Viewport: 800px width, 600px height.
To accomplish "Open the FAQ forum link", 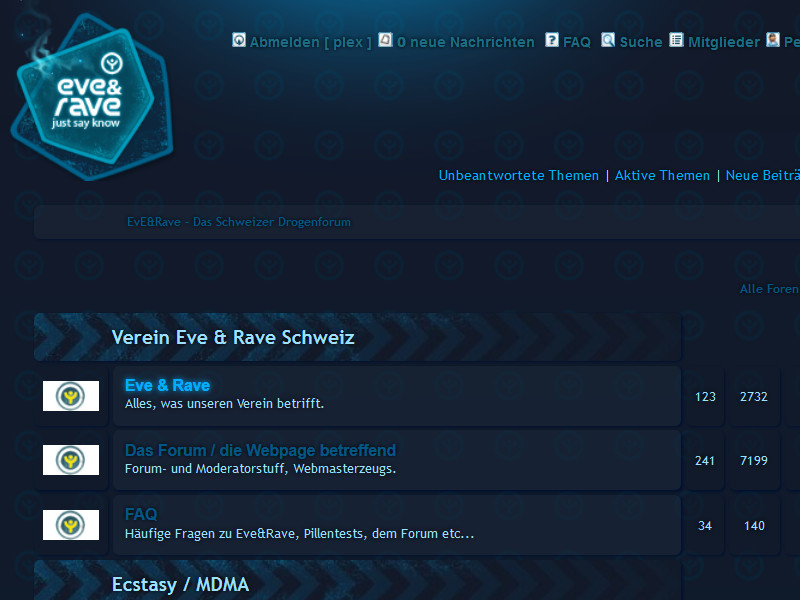I will point(141,514).
